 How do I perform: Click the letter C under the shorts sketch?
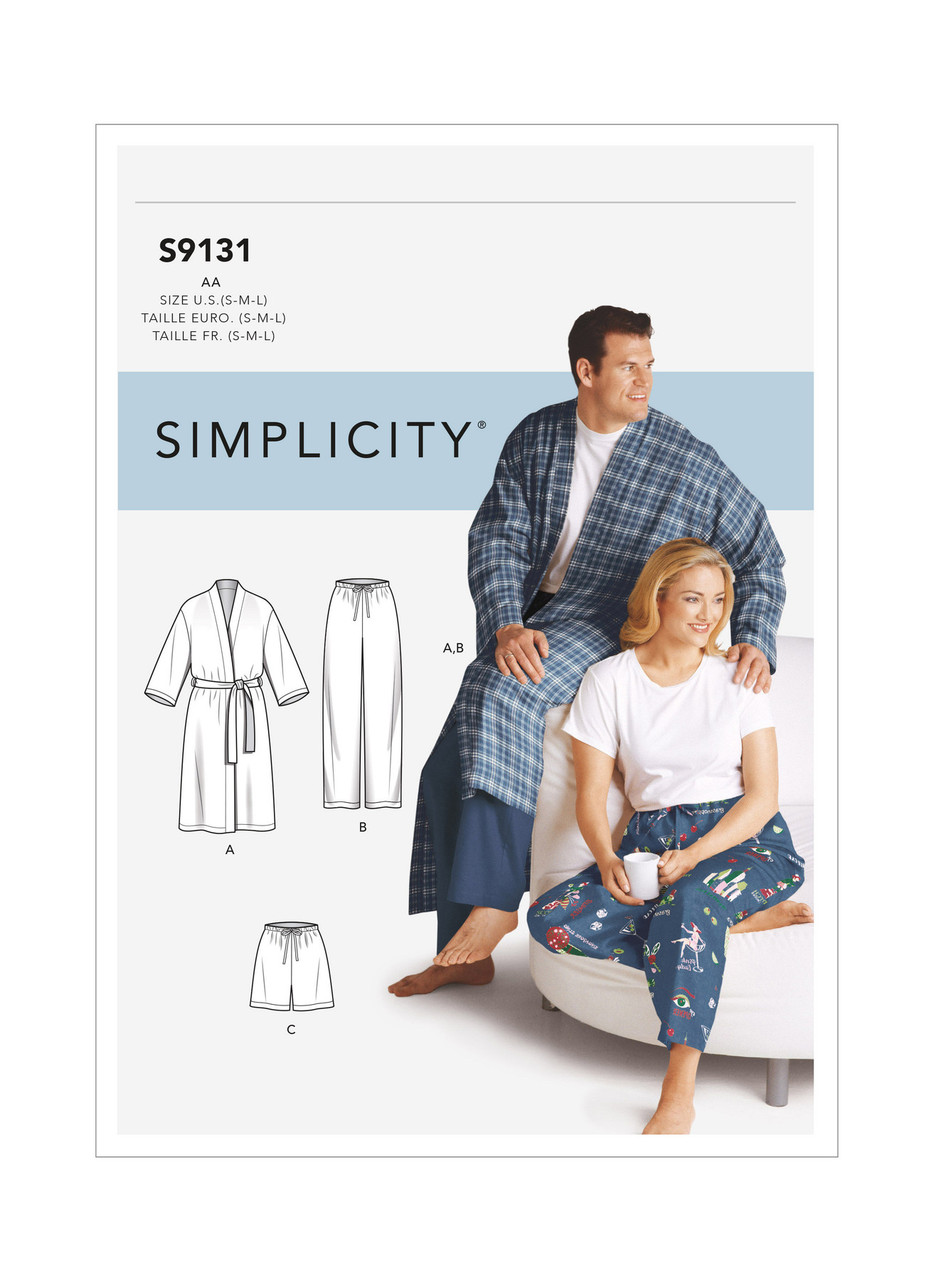coord(291,1029)
